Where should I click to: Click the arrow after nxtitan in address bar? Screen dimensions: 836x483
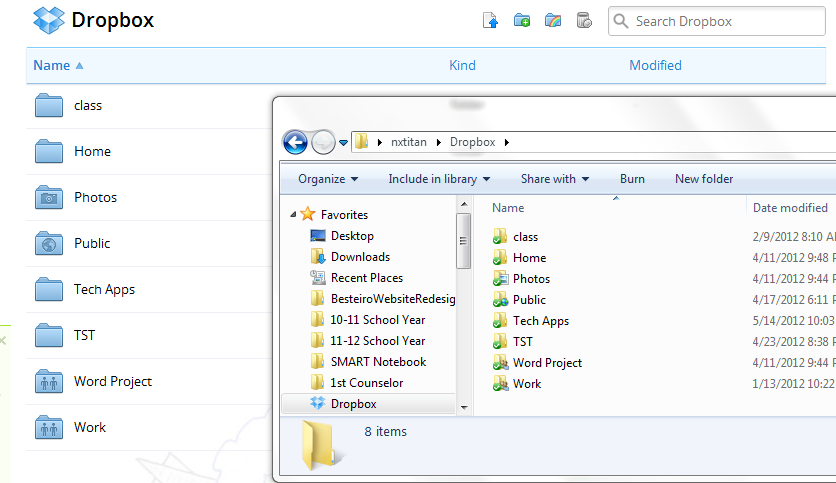[438, 142]
